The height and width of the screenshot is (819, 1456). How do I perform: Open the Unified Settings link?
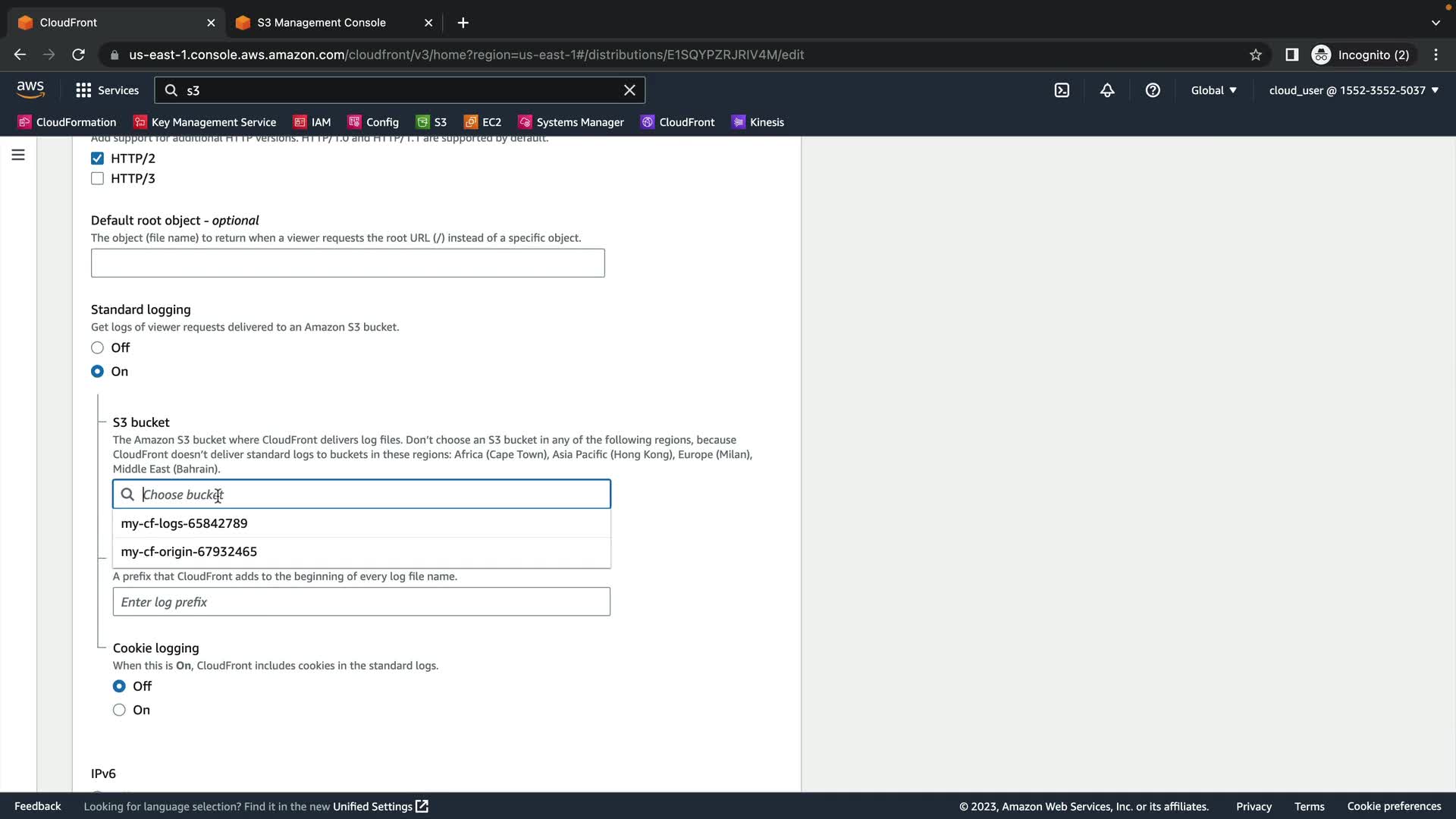point(380,806)
